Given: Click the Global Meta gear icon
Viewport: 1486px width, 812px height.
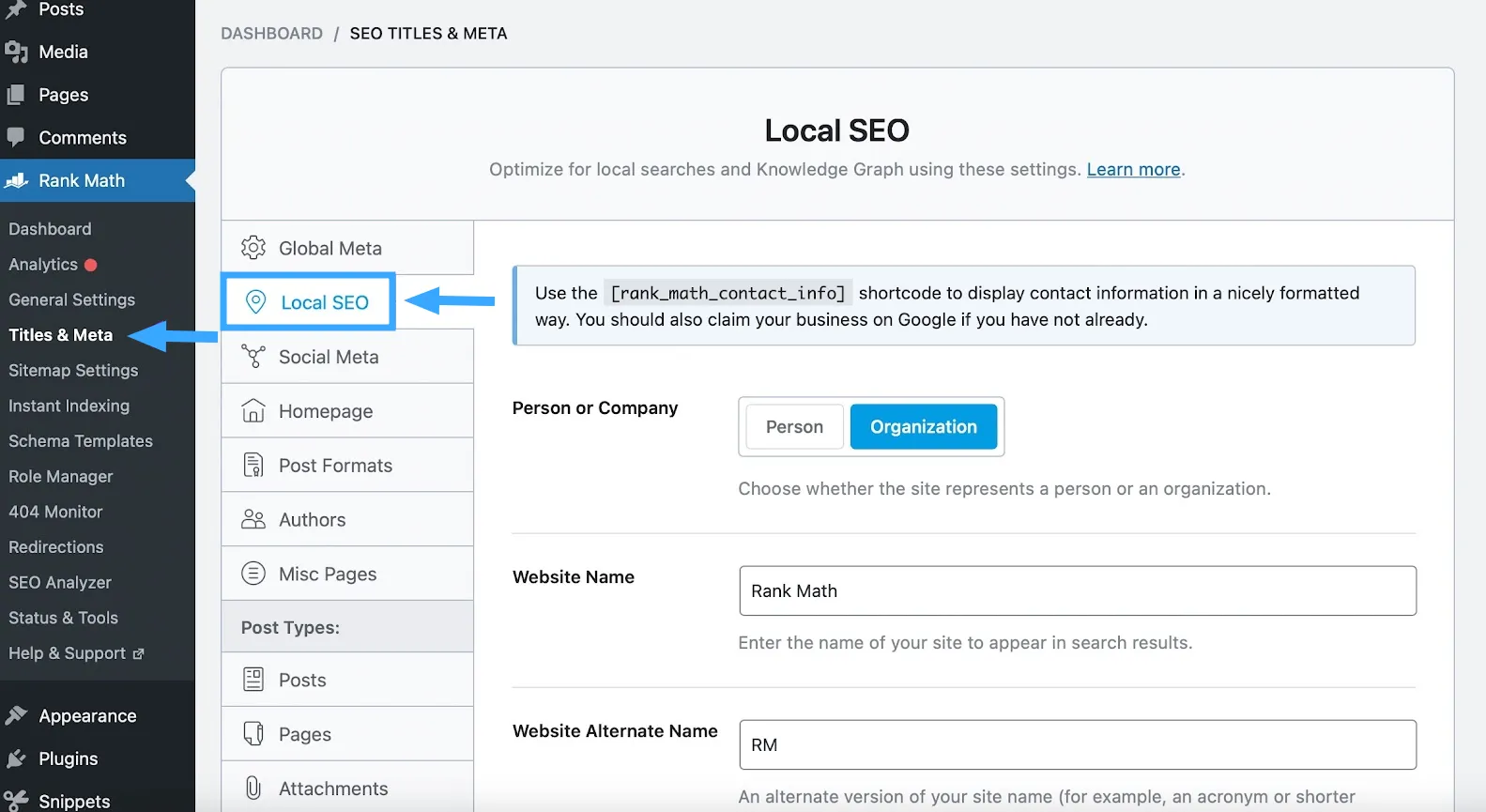Looking at the screenshot, I should [x=253, y=248].
